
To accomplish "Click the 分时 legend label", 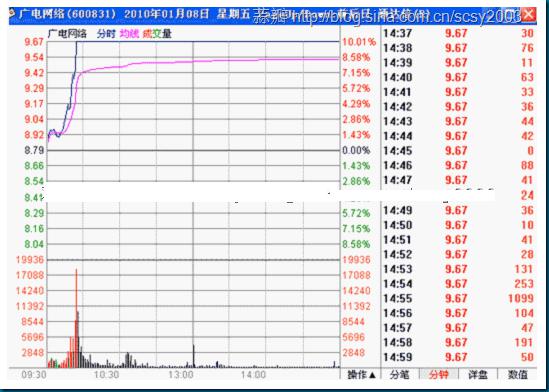I will [x=106, y=34].
